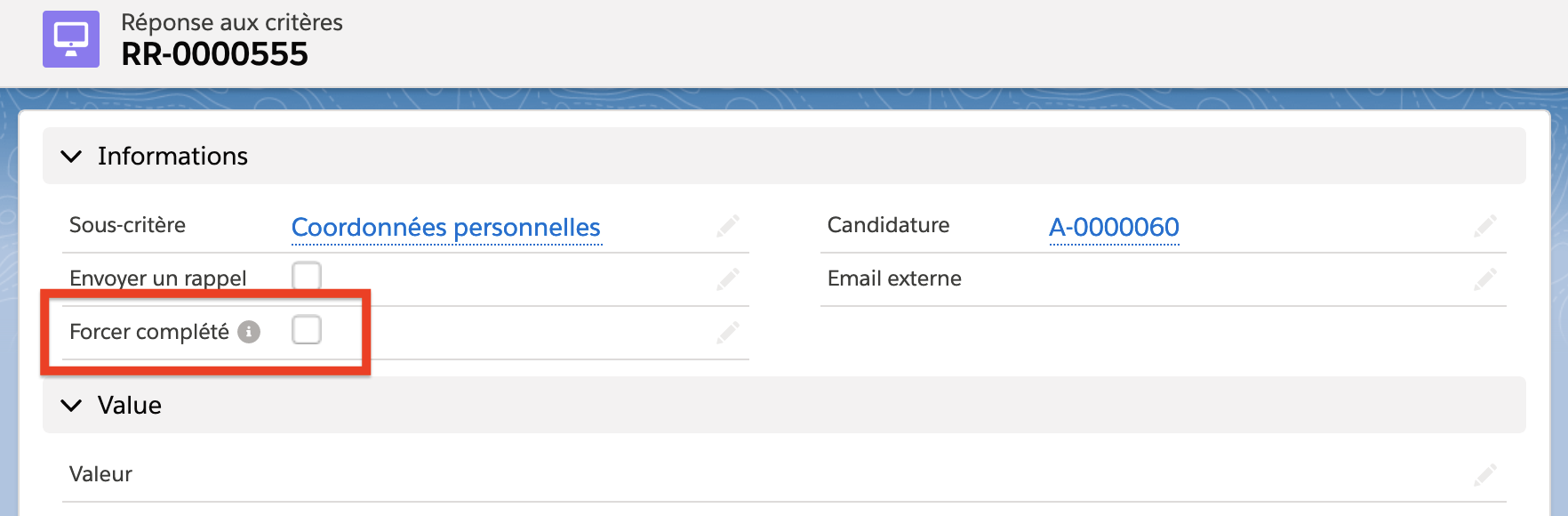Click the Informations section heading text
Viewport: 1568px width, 516px height.
172,157
